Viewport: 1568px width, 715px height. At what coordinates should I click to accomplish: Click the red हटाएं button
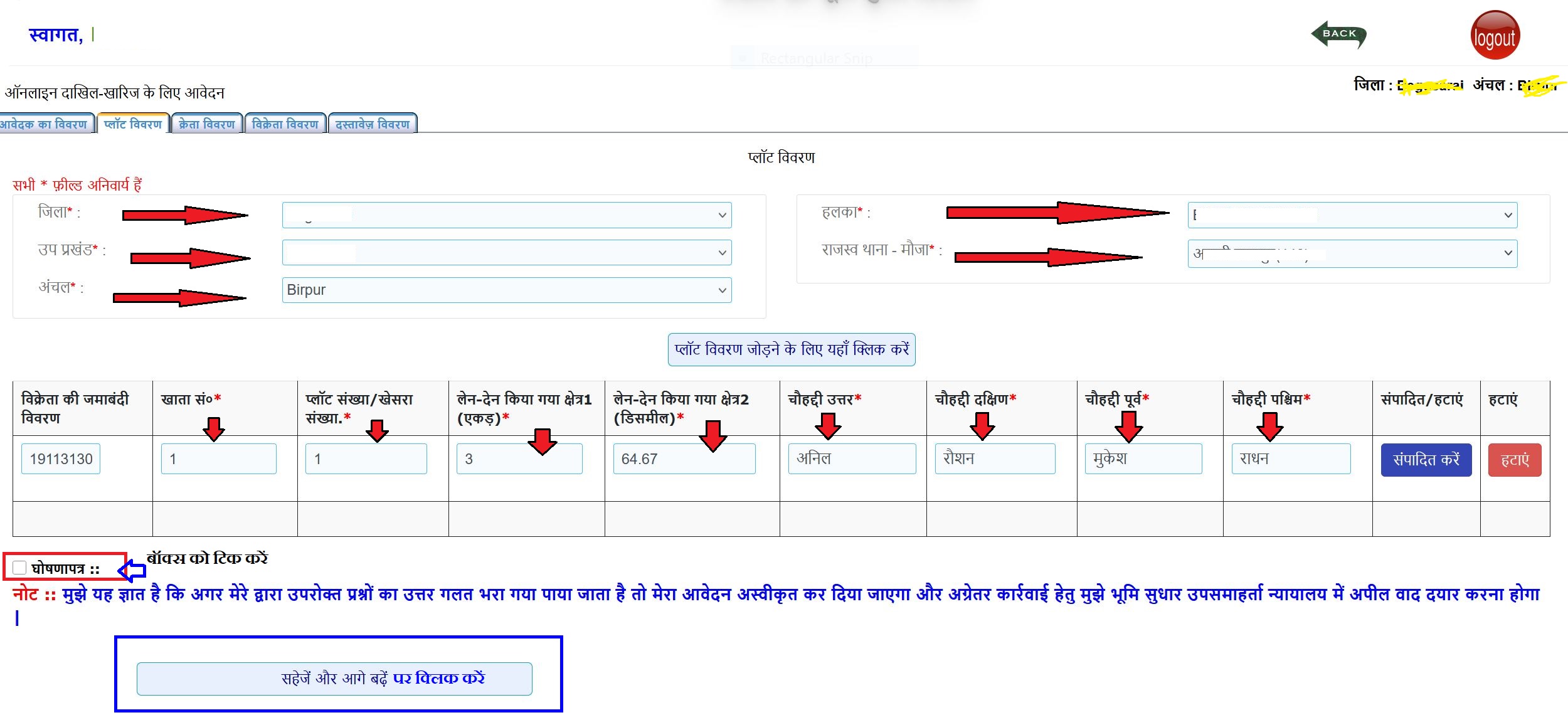tap(1514, 460)
